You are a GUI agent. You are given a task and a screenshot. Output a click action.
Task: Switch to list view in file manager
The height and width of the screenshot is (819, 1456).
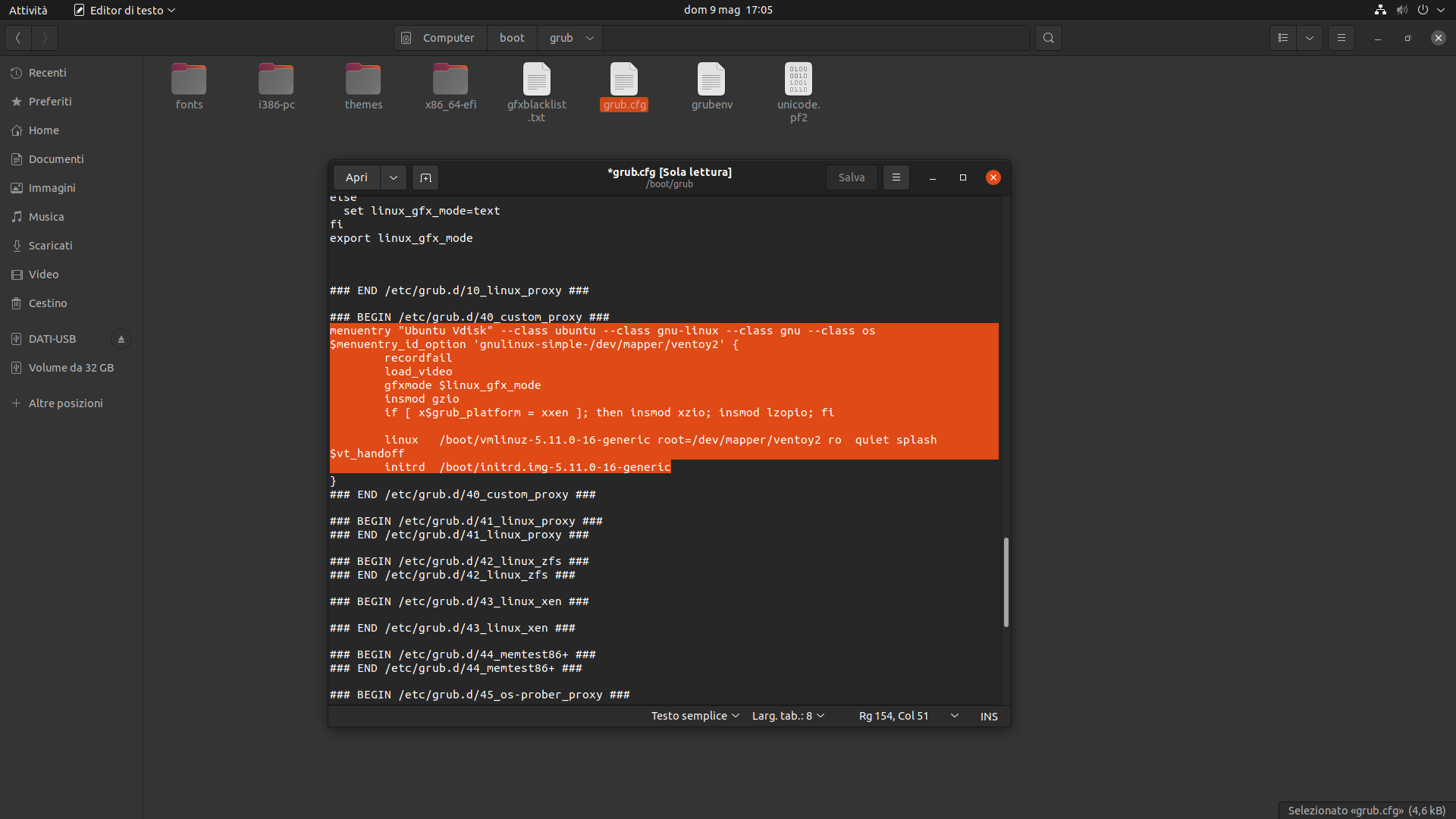pyautogui.click(x=1283, y=38)
